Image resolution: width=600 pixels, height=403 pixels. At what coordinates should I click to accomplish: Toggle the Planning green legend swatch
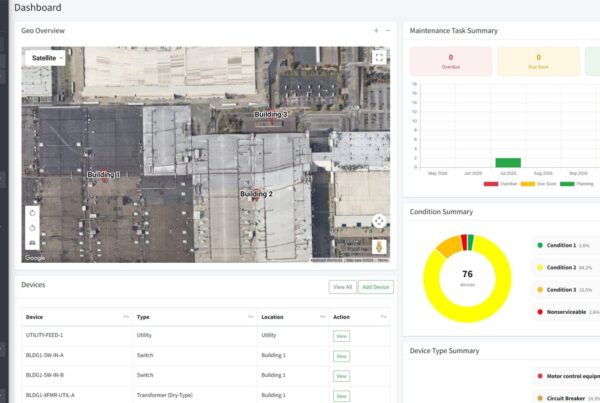[567, 184]
